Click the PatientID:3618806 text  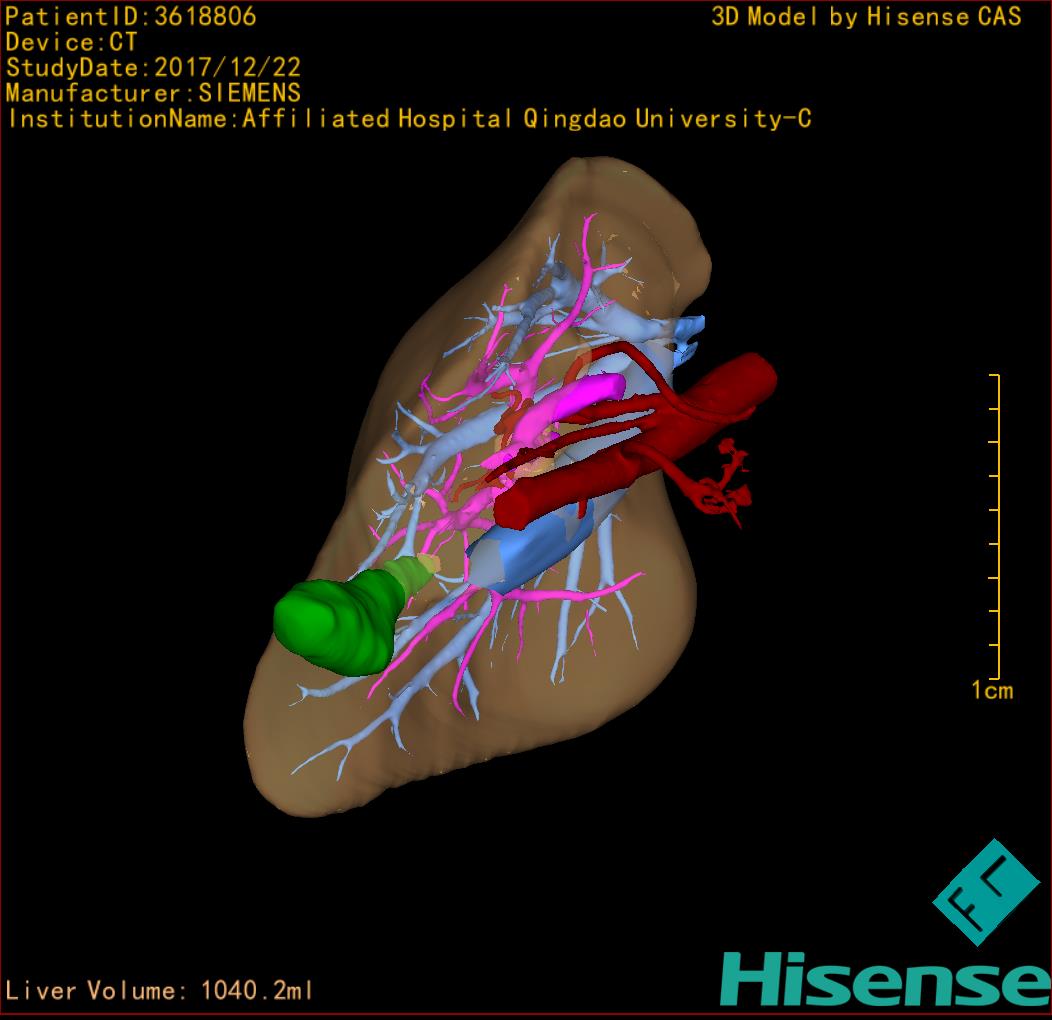[131, 16]
